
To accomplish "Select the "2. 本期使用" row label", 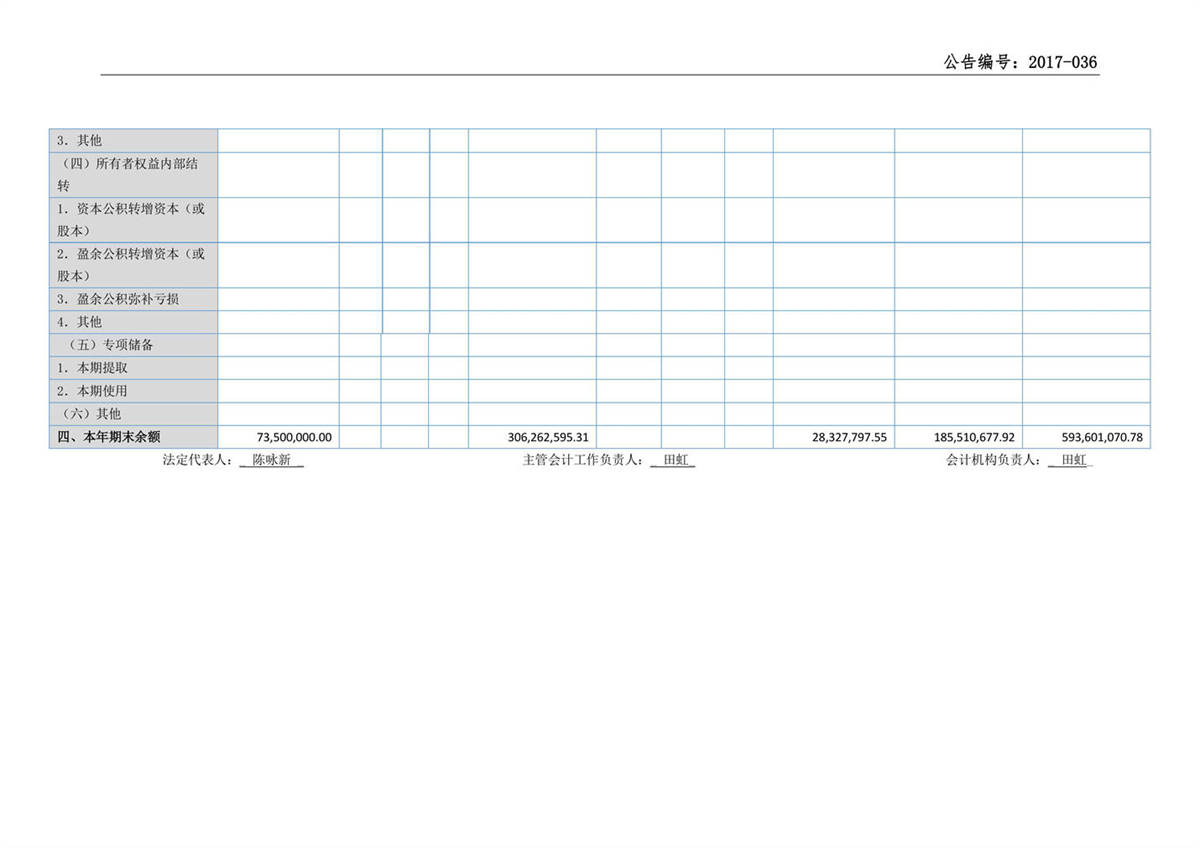I will (92, 391).
